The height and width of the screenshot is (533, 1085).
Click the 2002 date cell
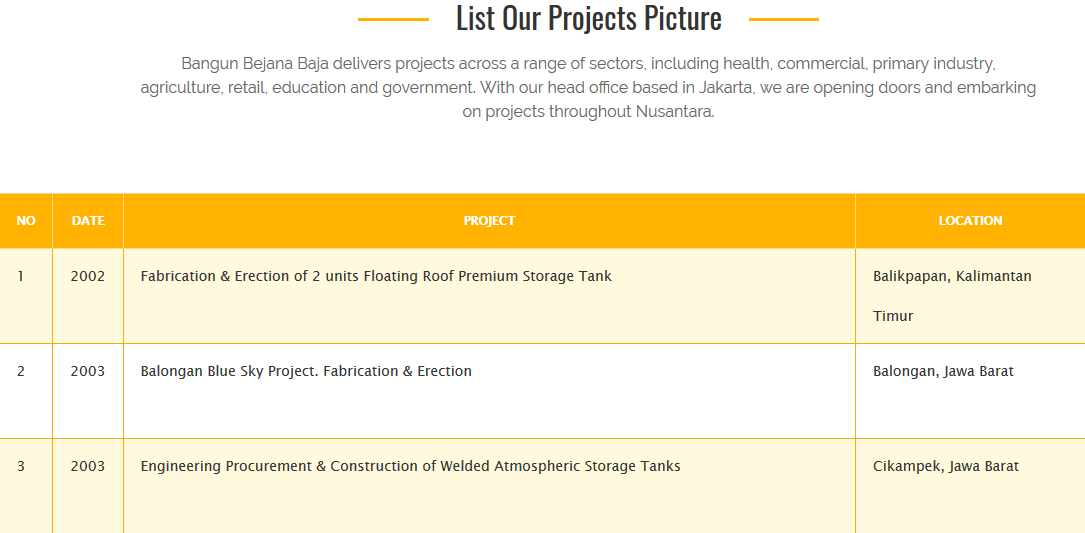click(x=88, y=276)
